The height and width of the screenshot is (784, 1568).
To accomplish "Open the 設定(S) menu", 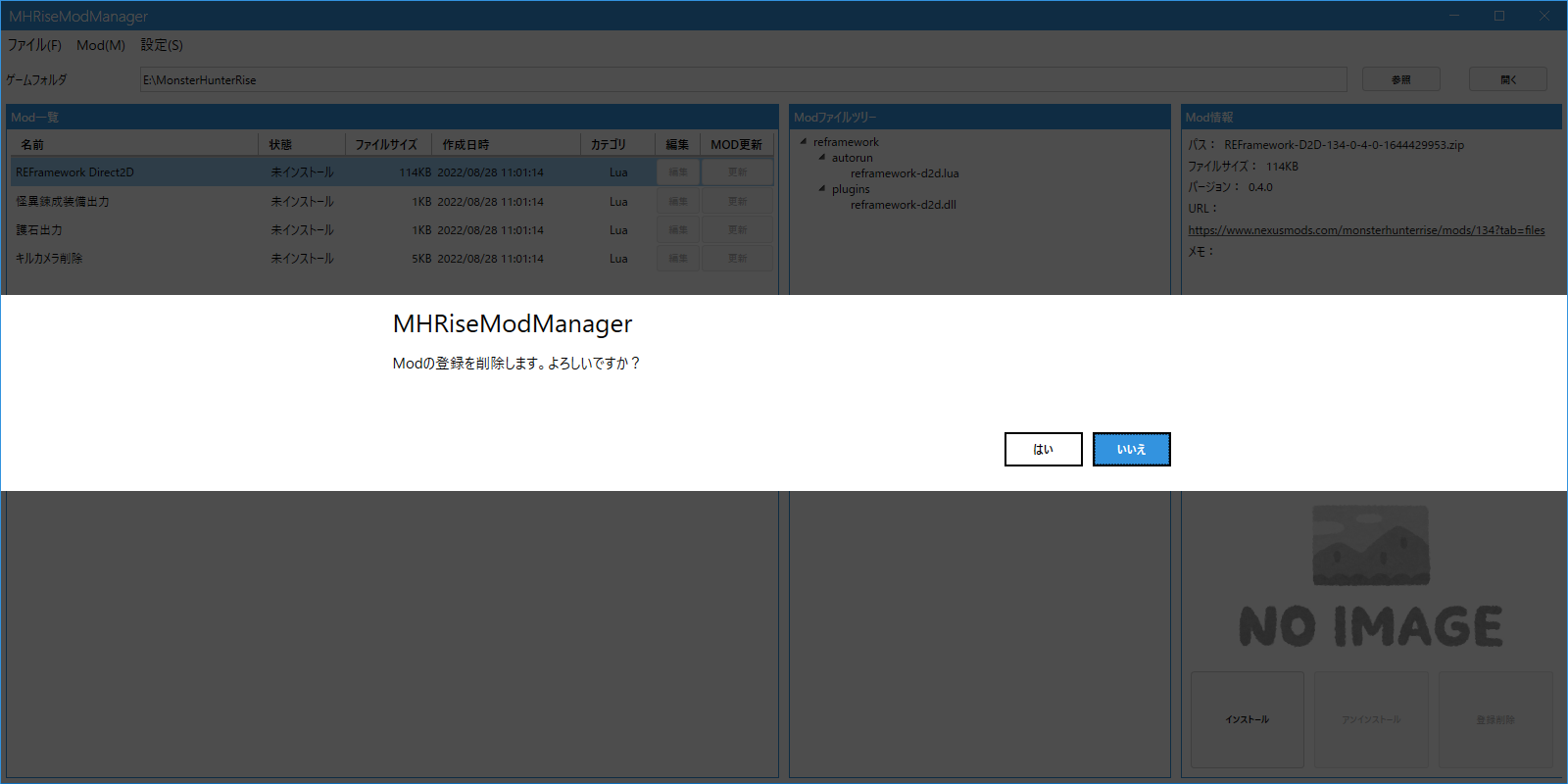I will pyautogui.click(x=162, y=45).
